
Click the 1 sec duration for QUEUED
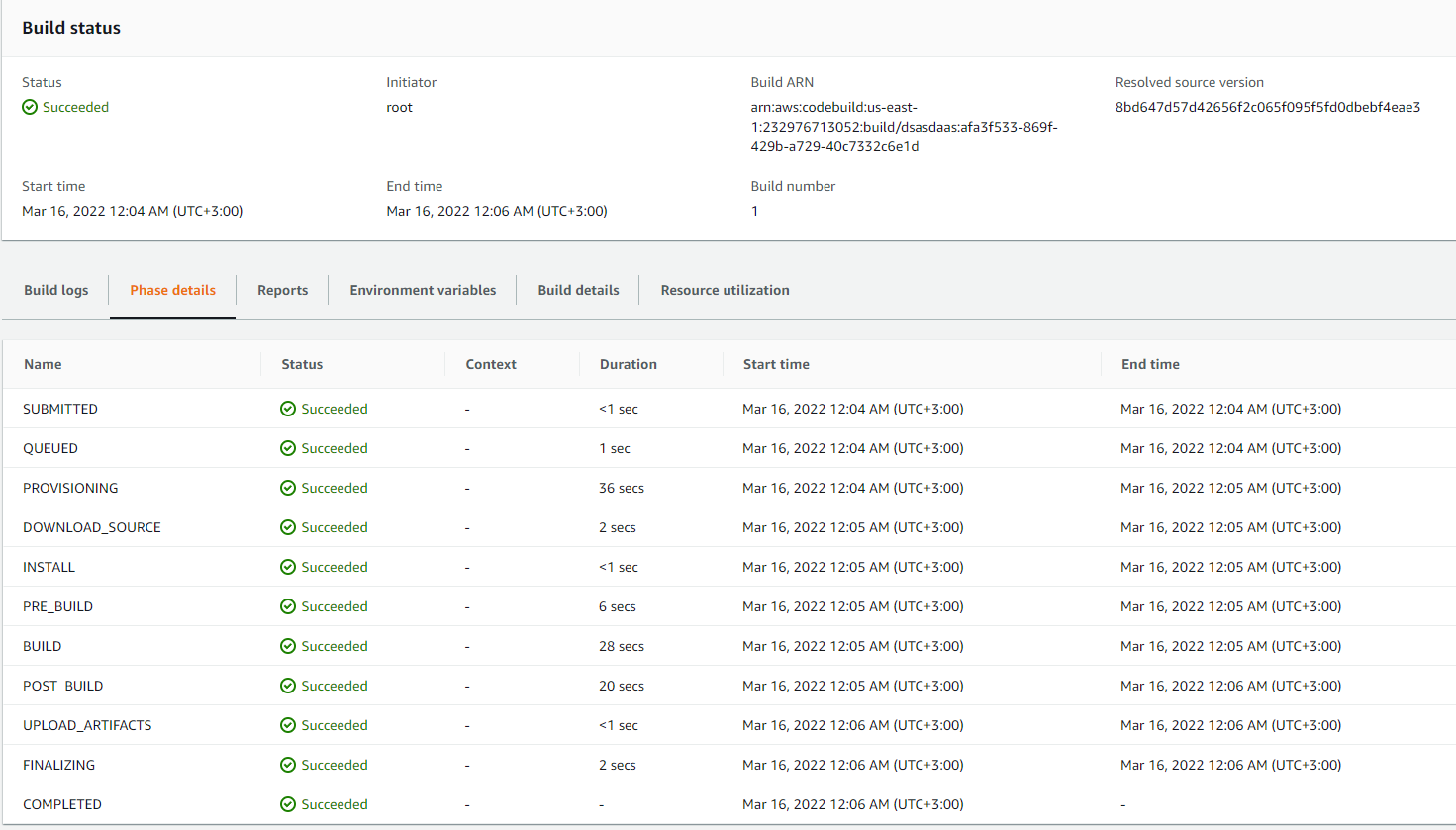click(615, 448)
